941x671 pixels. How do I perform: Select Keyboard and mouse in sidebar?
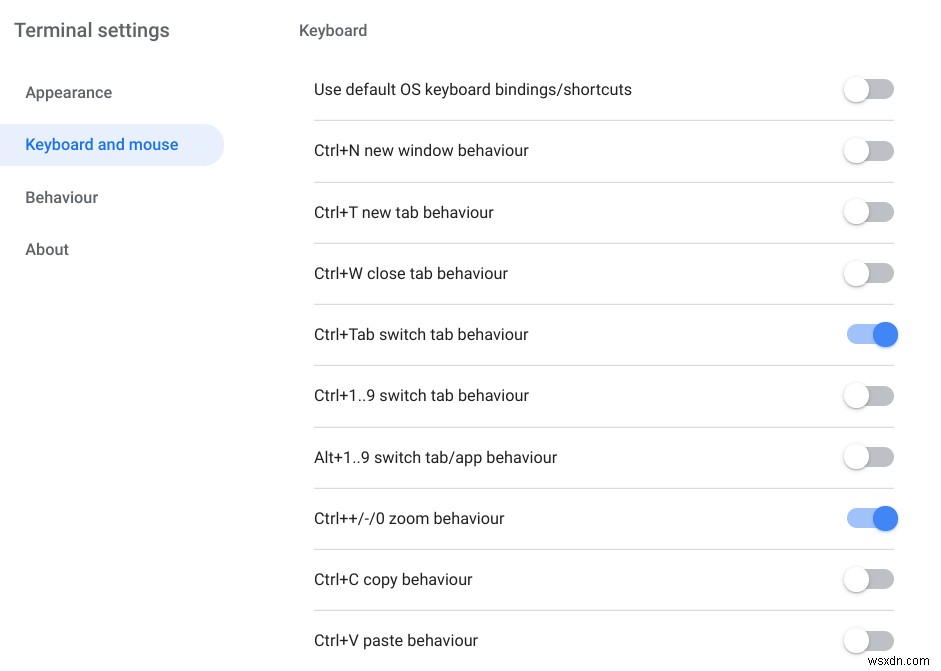[112, 145]
